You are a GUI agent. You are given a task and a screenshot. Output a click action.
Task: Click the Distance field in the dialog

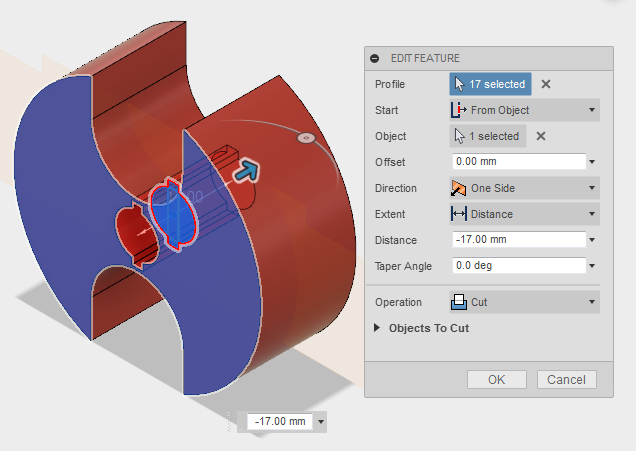click(517, 240)
